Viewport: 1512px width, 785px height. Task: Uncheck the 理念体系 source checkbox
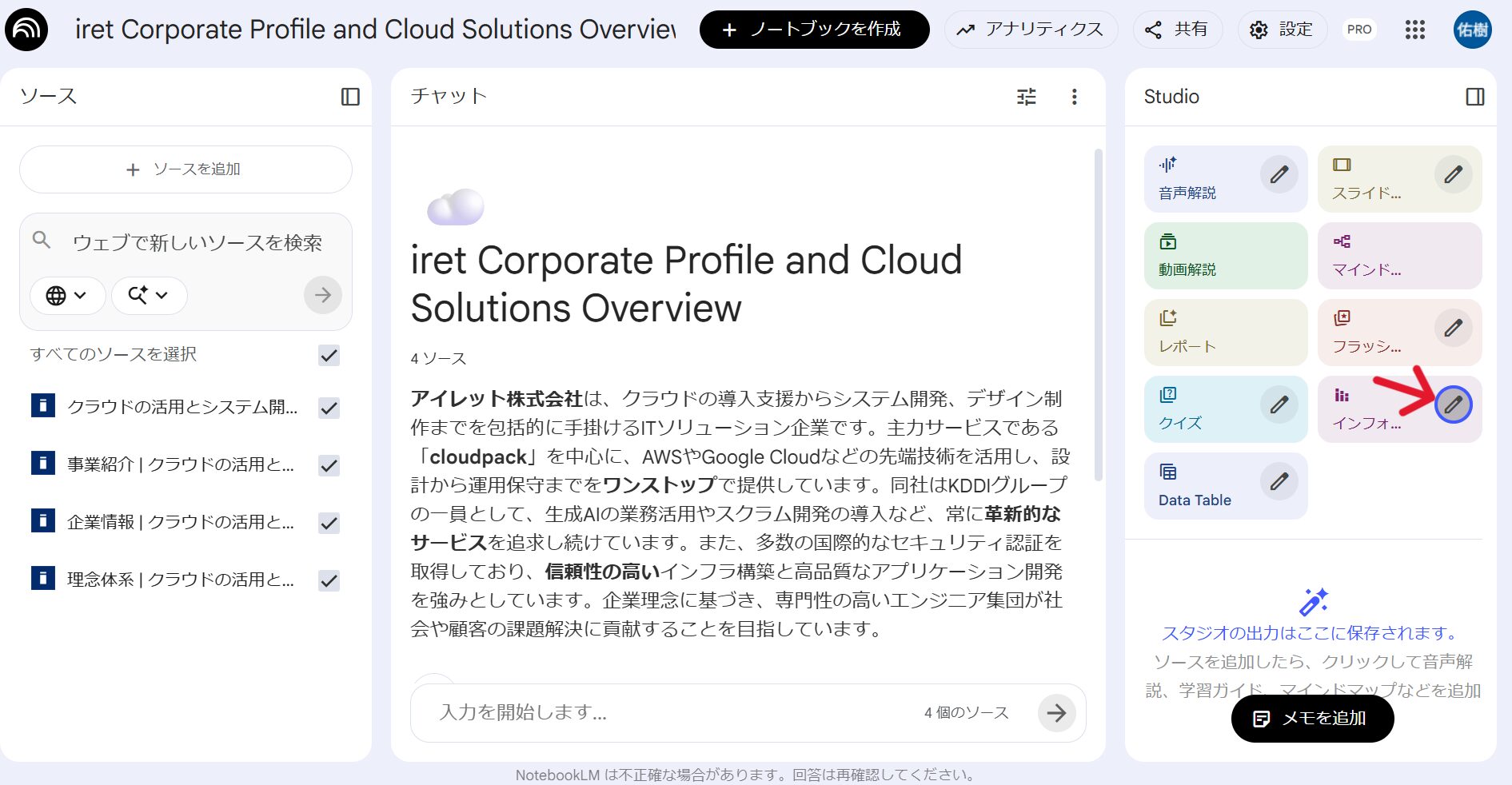[x=329, y=580]
